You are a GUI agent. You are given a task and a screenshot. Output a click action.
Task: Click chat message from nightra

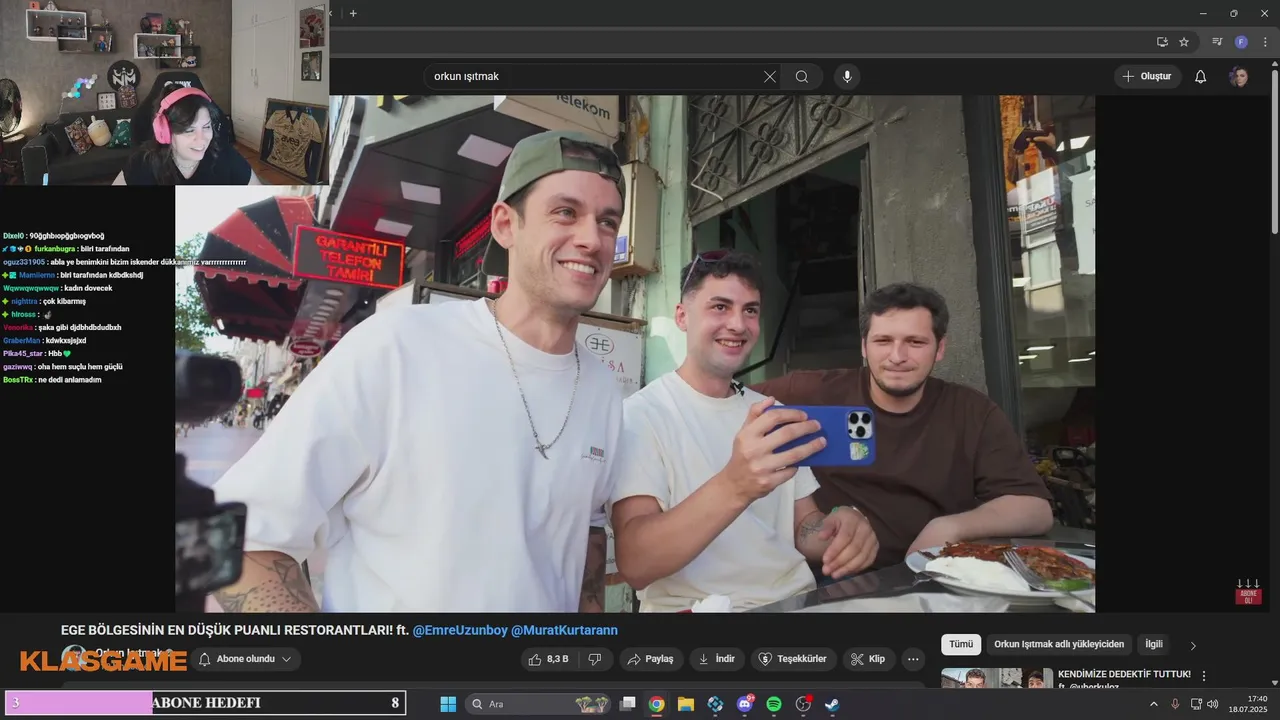click(x=45, y=301)
